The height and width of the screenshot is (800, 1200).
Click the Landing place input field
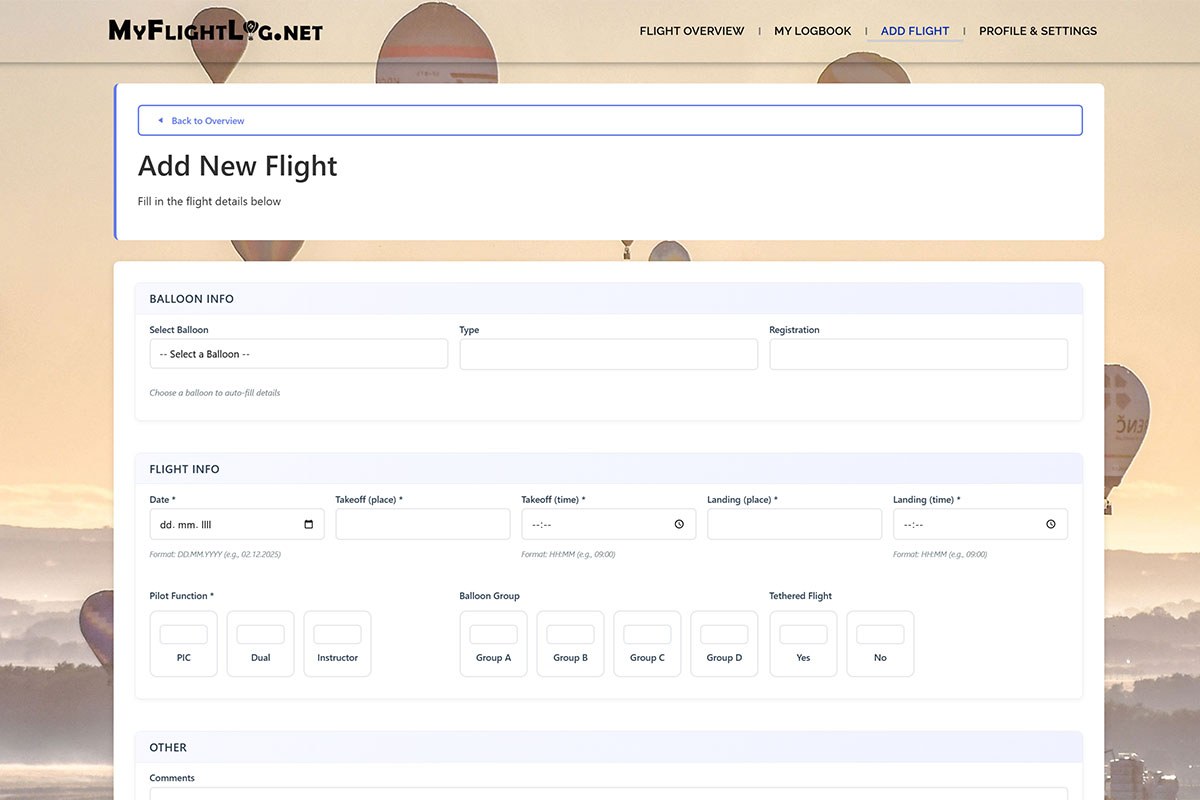tap(794, 524)
